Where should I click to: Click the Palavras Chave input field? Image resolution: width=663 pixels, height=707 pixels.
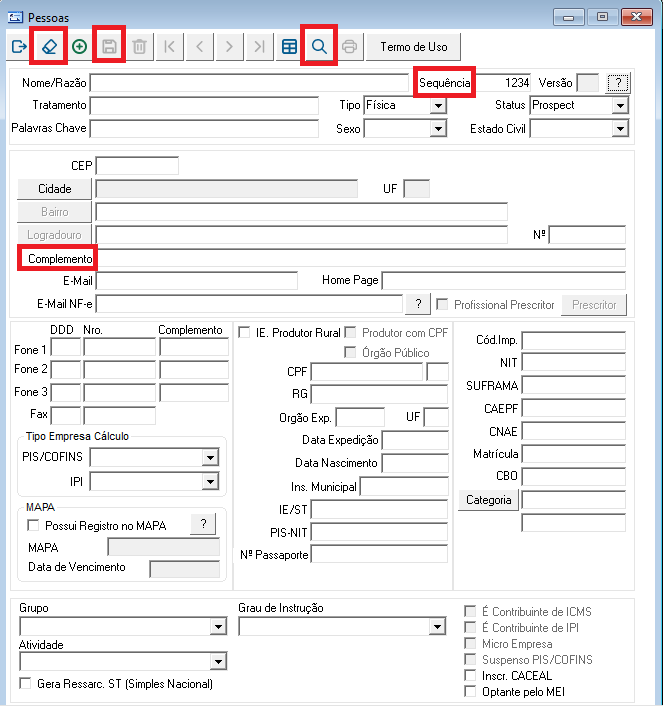click(204, 129)
